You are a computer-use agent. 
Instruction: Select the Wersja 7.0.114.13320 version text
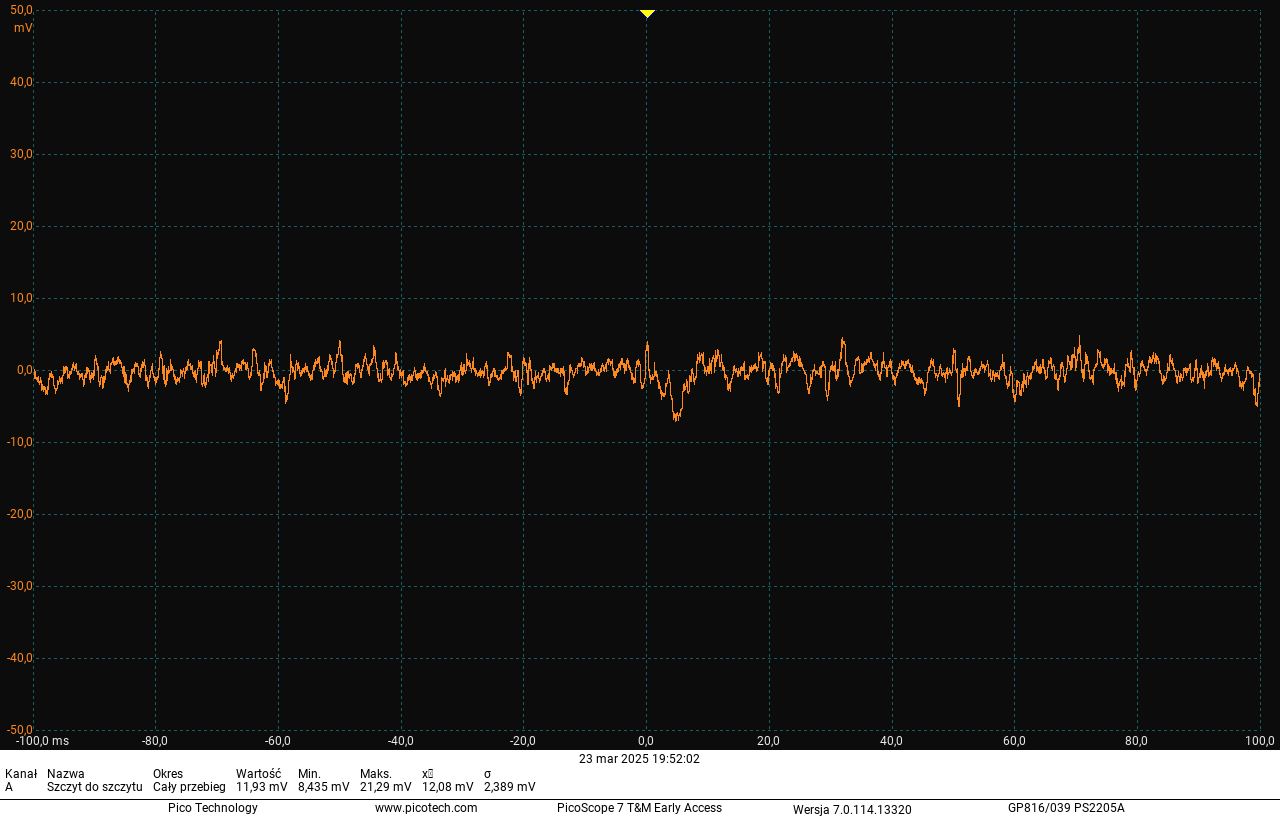click(852, 809)
